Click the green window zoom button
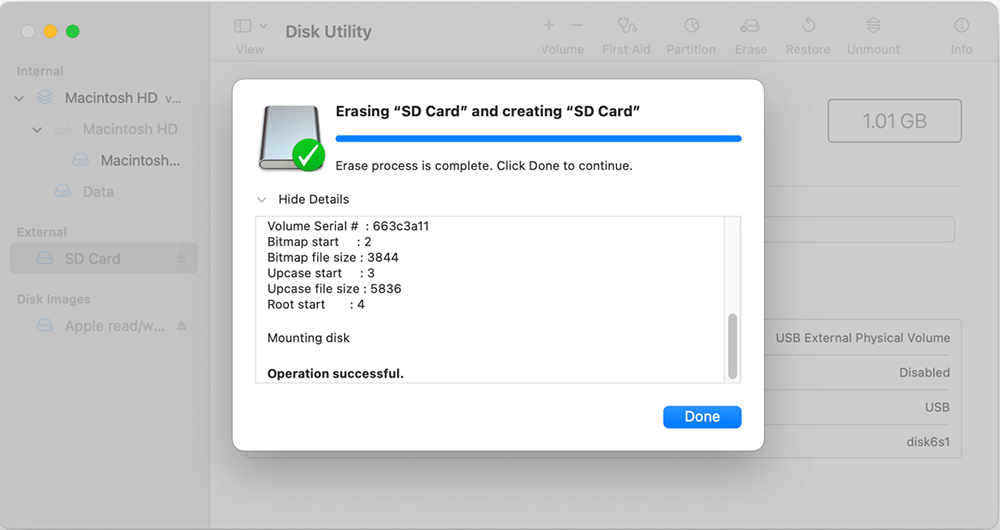This screenshot has height=530, width=1000. (73, 31)
